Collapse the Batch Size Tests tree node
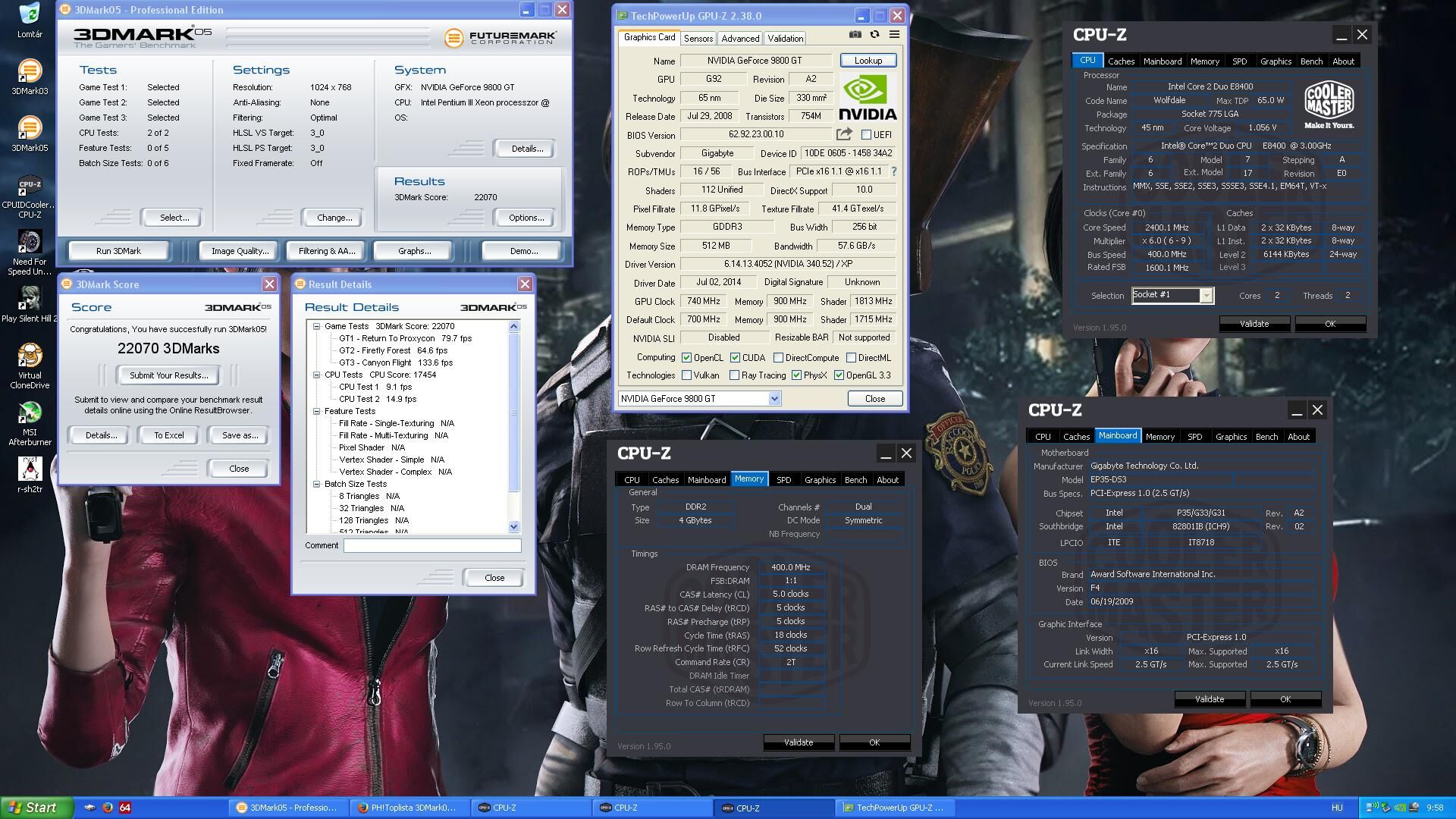This screenshot has height=819, width=1456. 317,484
